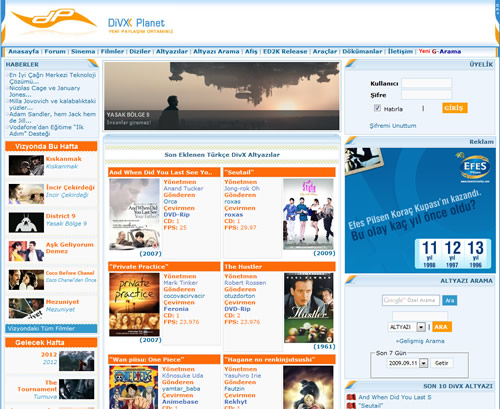Click the Seutail movie poster

[308, 214]
